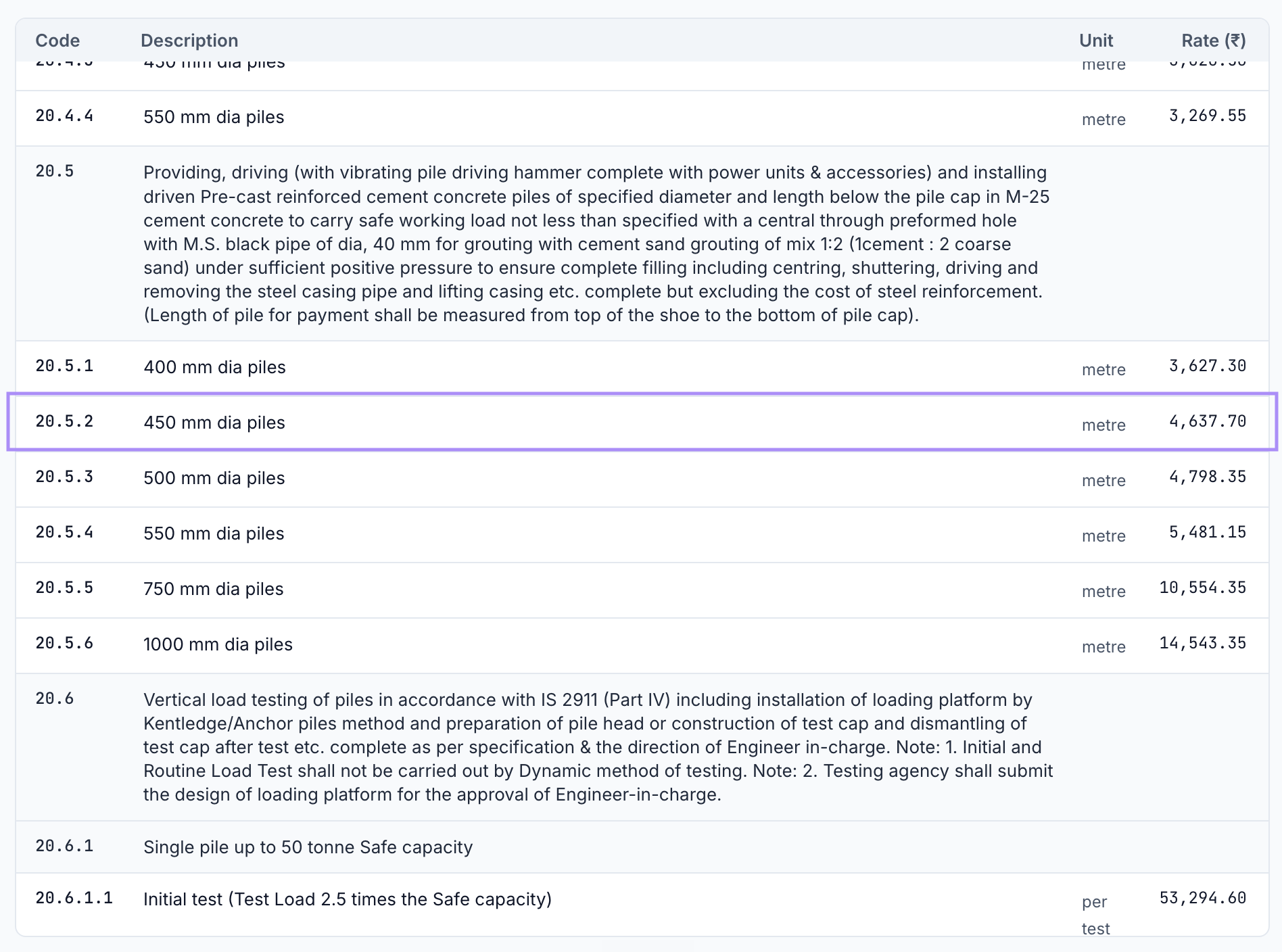This screenshot has height=952, width=1282.
Task: Click 550 mm dia piles under 20.4
Action: pyautogui.click(x=214, y=117)
